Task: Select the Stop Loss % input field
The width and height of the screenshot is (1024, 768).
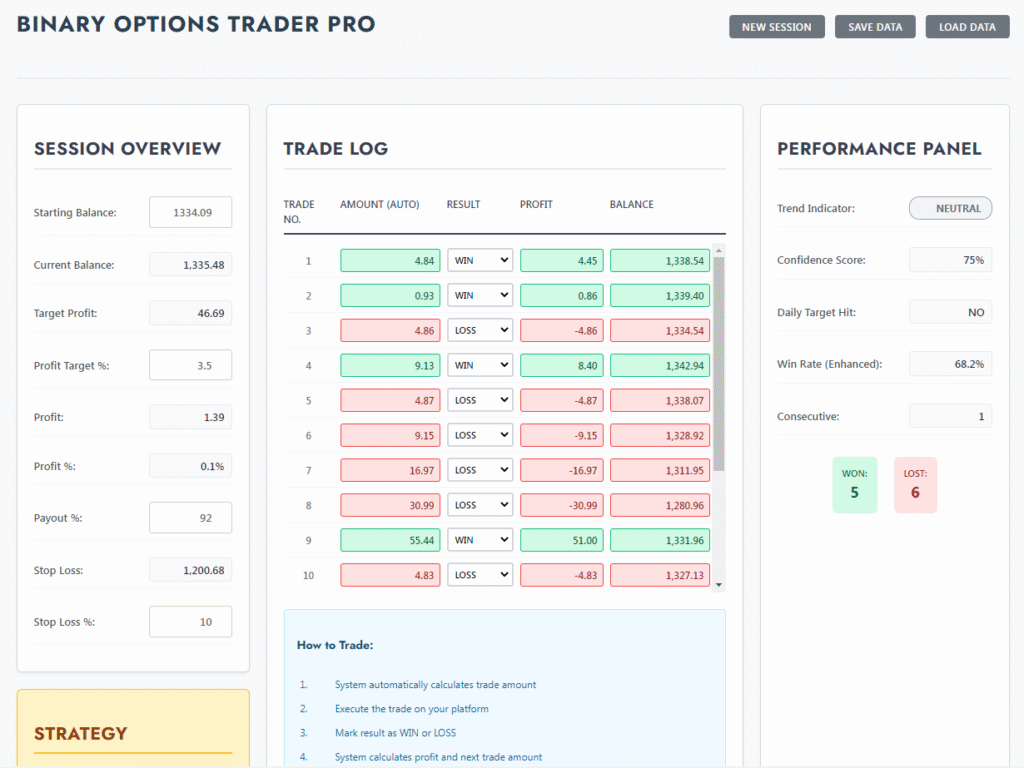Action: click(x=190, y=621)
